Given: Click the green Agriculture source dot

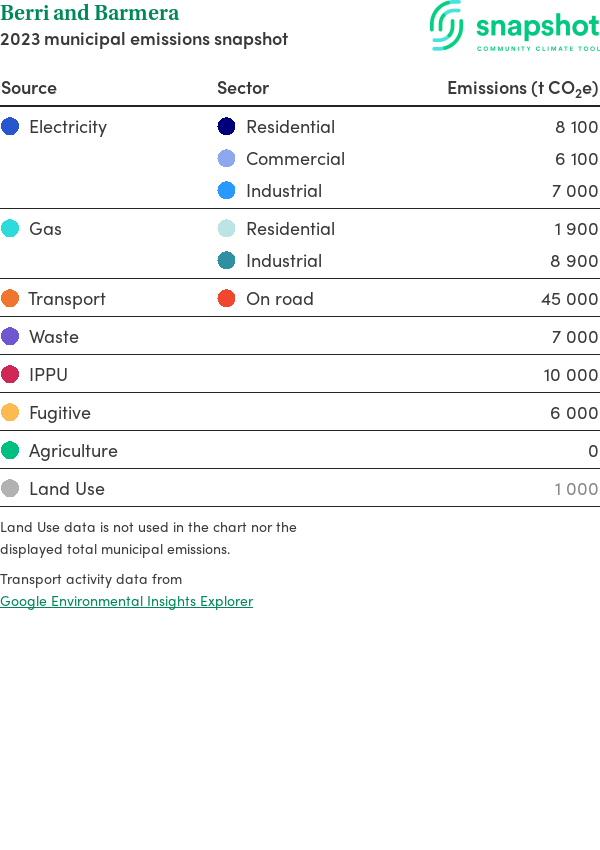Looking at the screenshot, I should click(10, 451).
